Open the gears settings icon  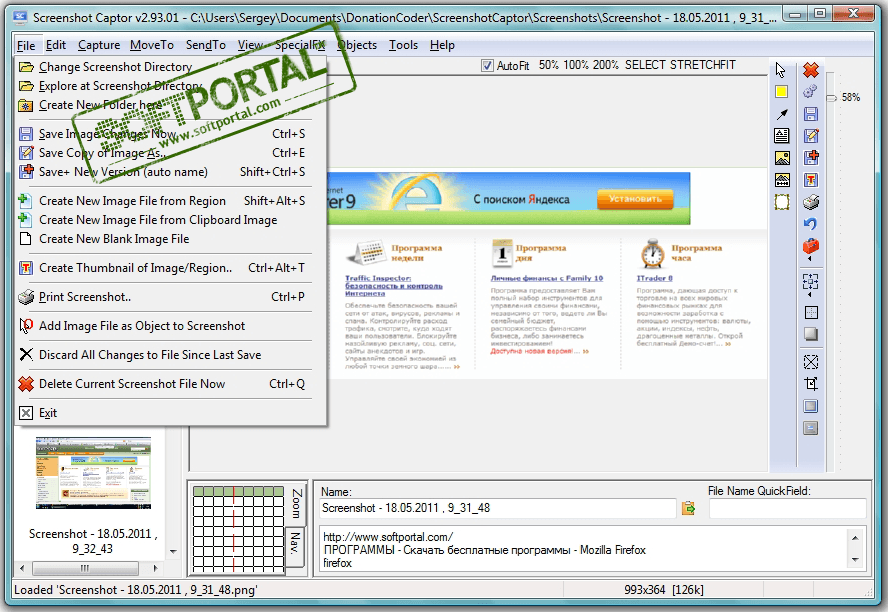pyautogui.click(x=811, y=91)
